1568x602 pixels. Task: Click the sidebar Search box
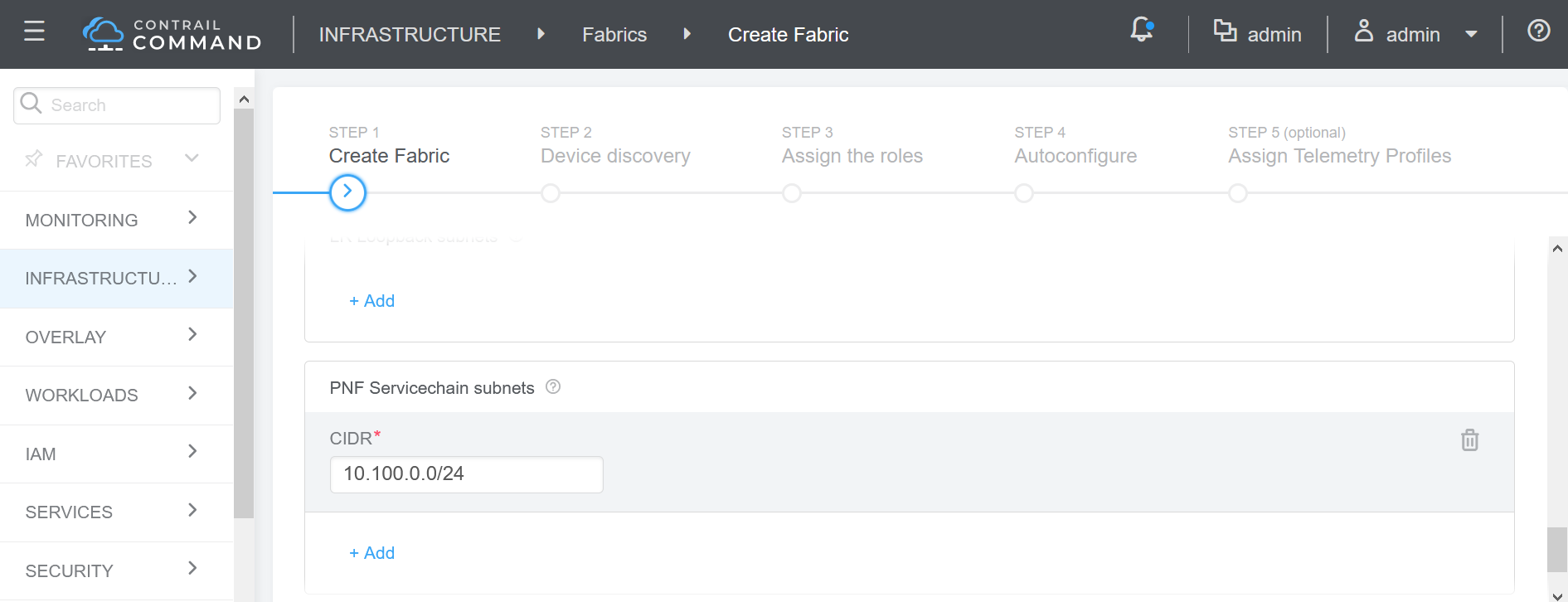tap(129, 105)
